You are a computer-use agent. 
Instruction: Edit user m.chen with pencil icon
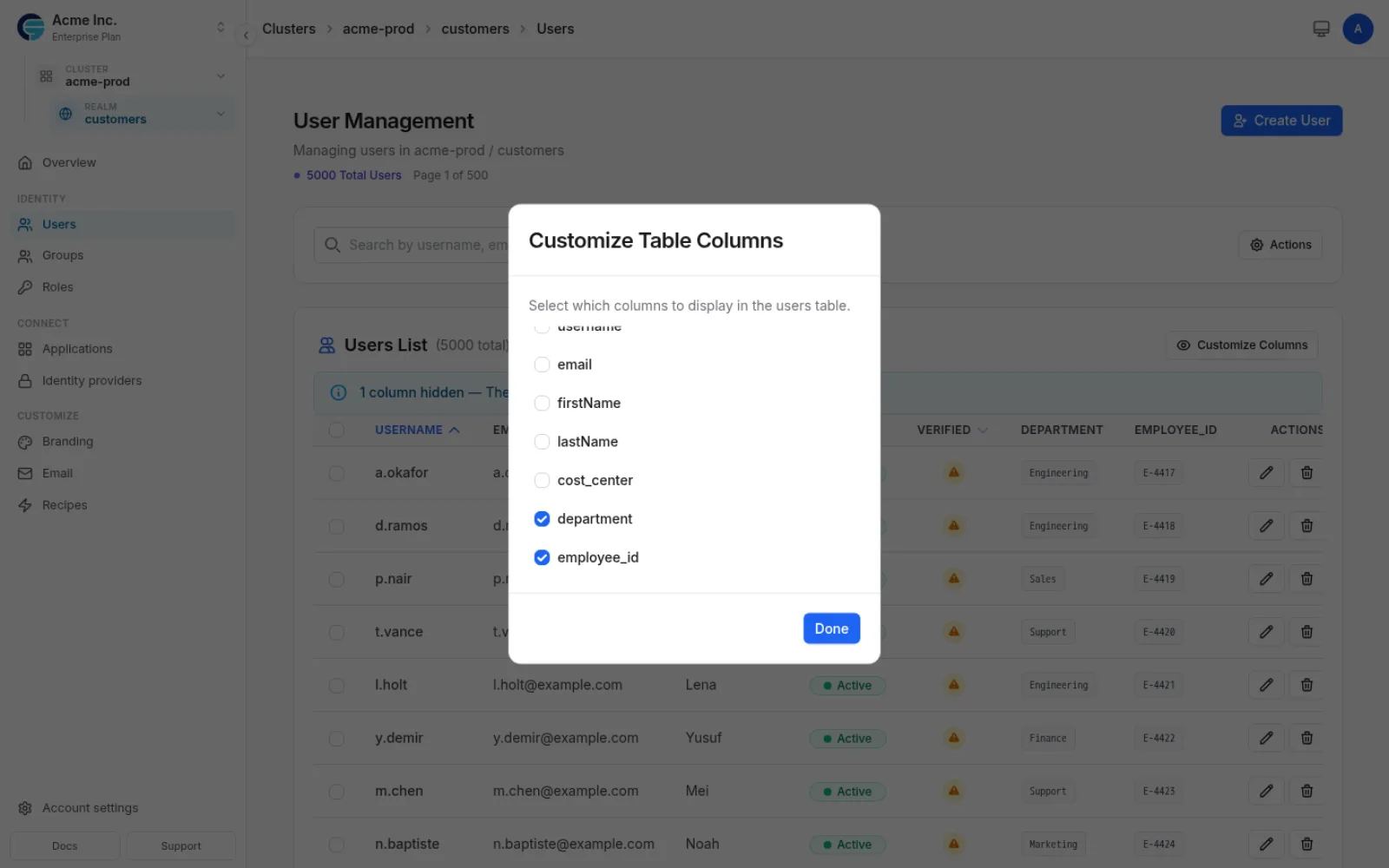(1266, 791)
